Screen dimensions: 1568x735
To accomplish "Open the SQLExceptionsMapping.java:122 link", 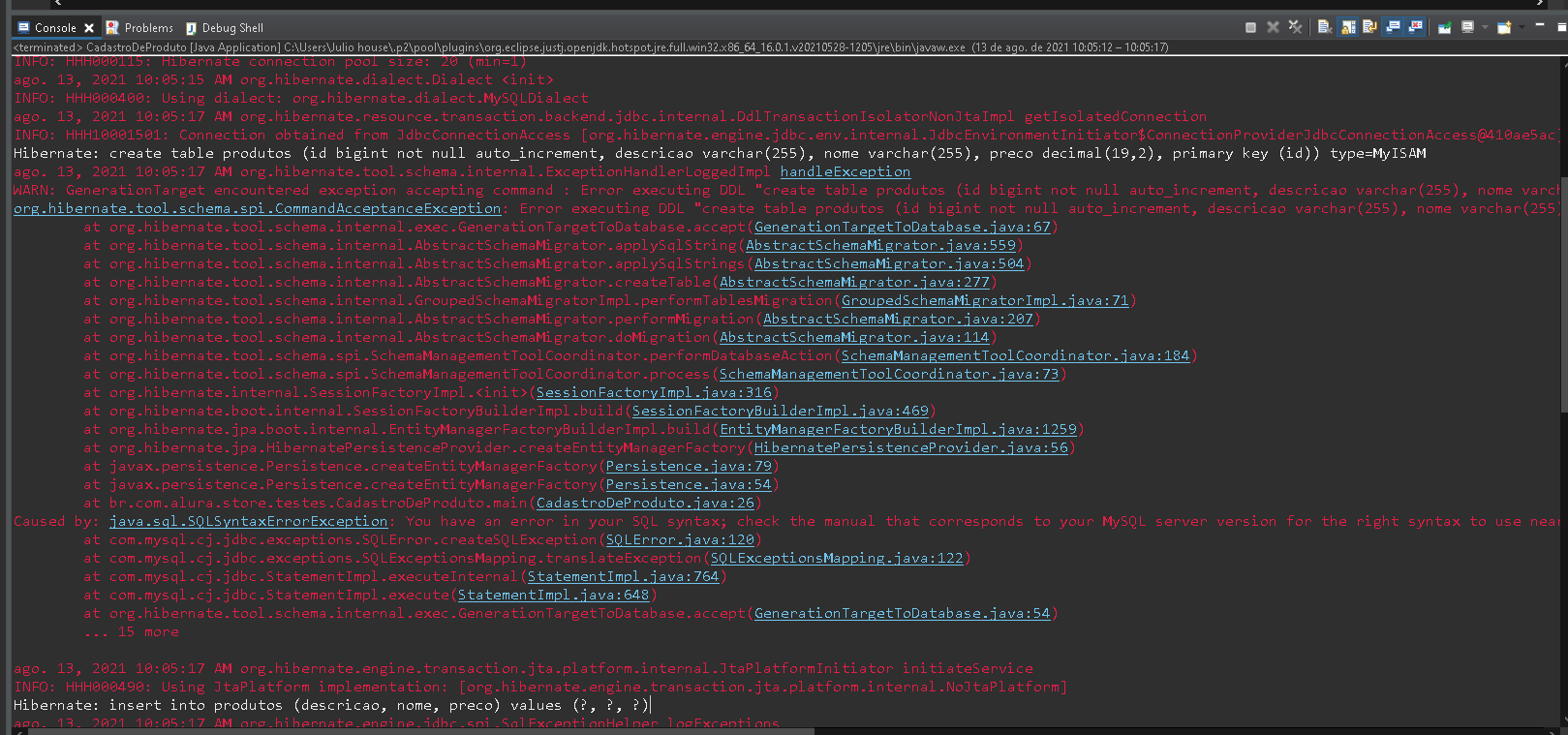I will point(837,558).
